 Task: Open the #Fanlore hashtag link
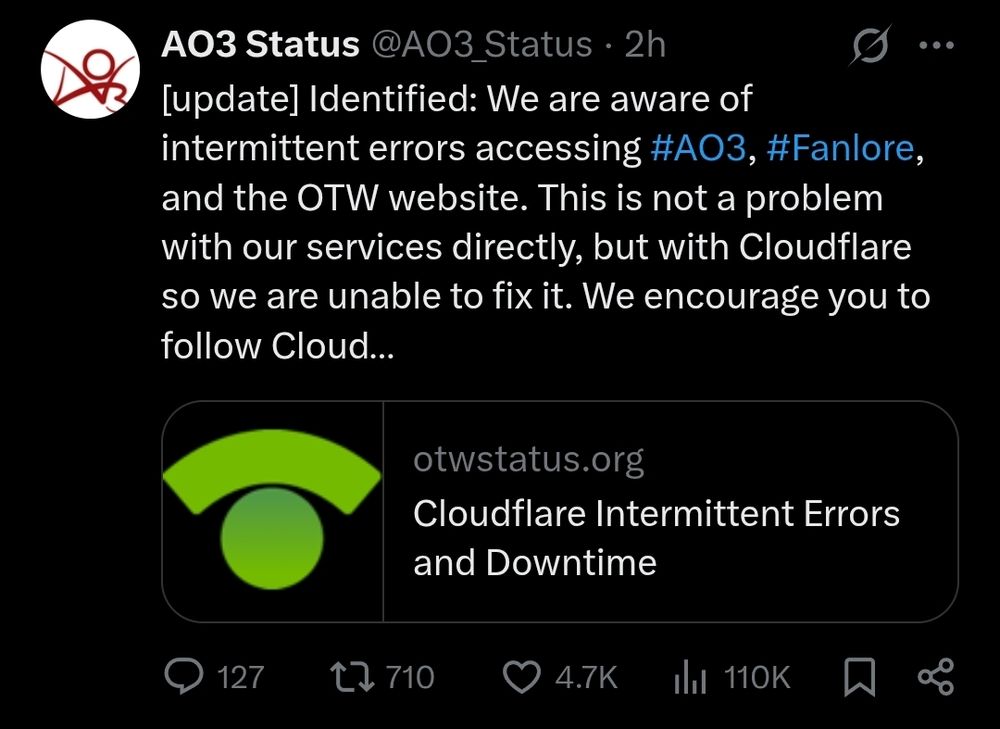840,148
